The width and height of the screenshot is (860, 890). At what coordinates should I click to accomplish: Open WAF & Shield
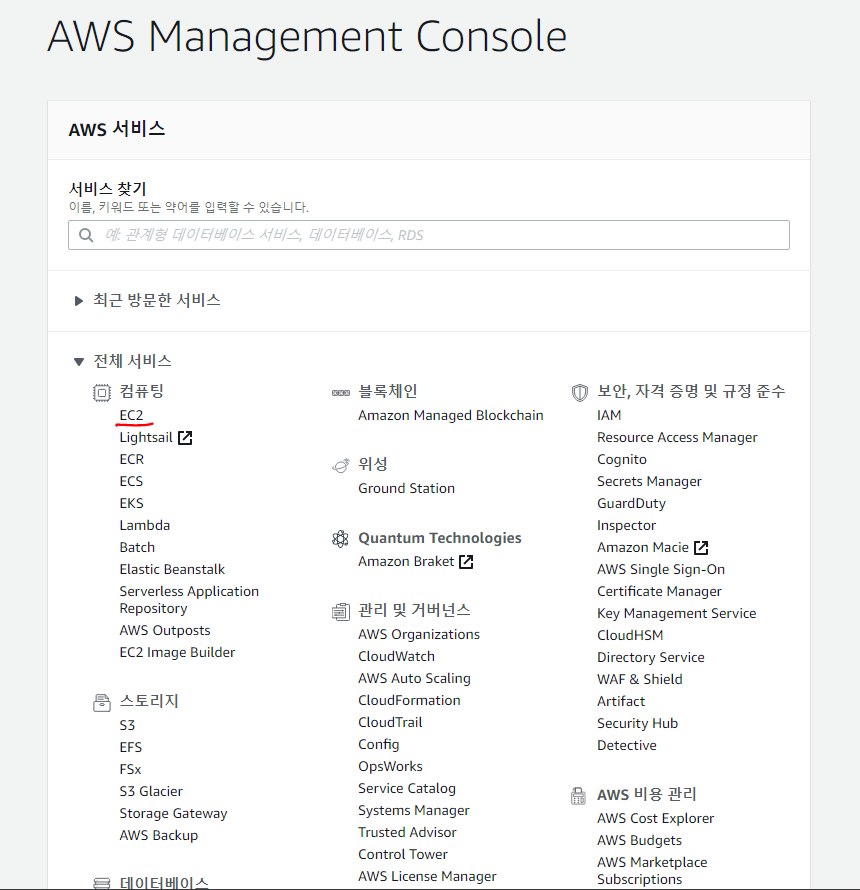click(640, 680)
